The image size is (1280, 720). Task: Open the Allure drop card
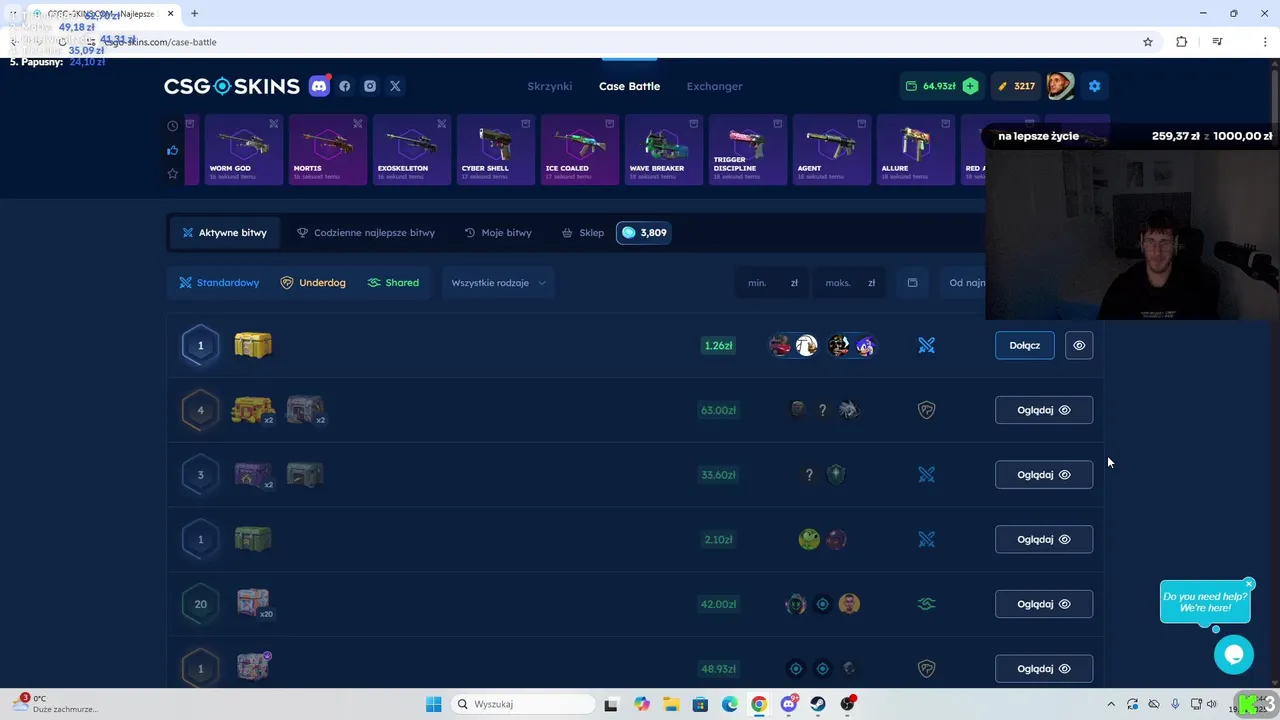[916, 150]
